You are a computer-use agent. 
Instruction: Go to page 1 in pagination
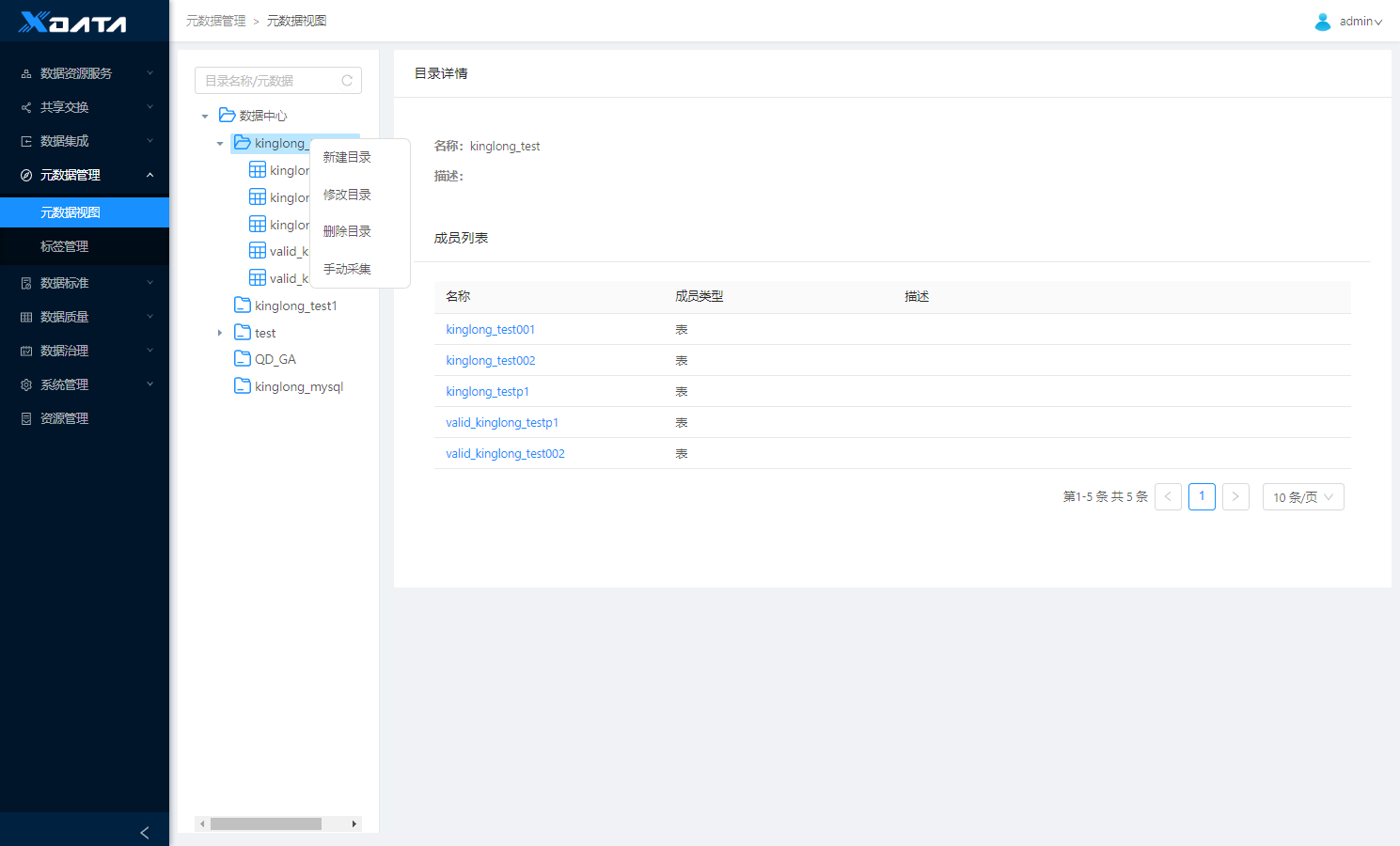[x=1202, y=496]
